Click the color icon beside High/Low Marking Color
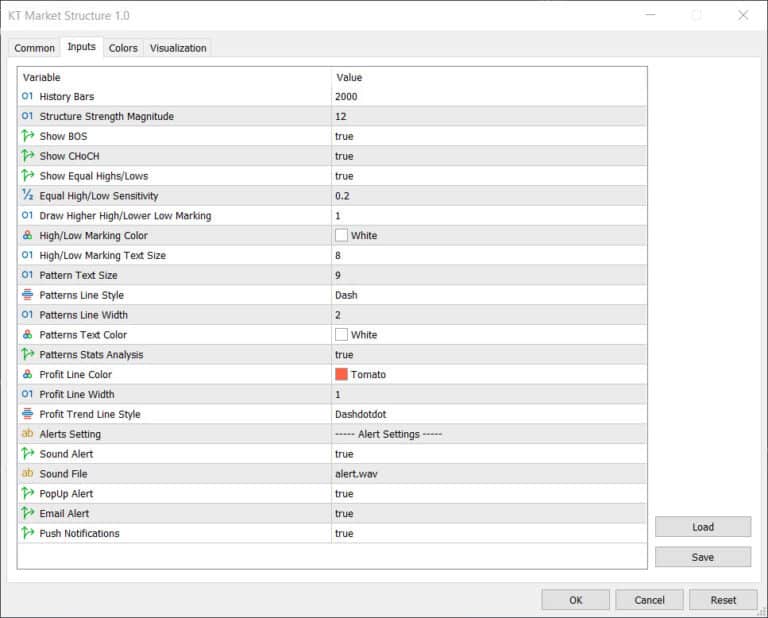Screen dimensions: 768x618 tap(27, 236)
